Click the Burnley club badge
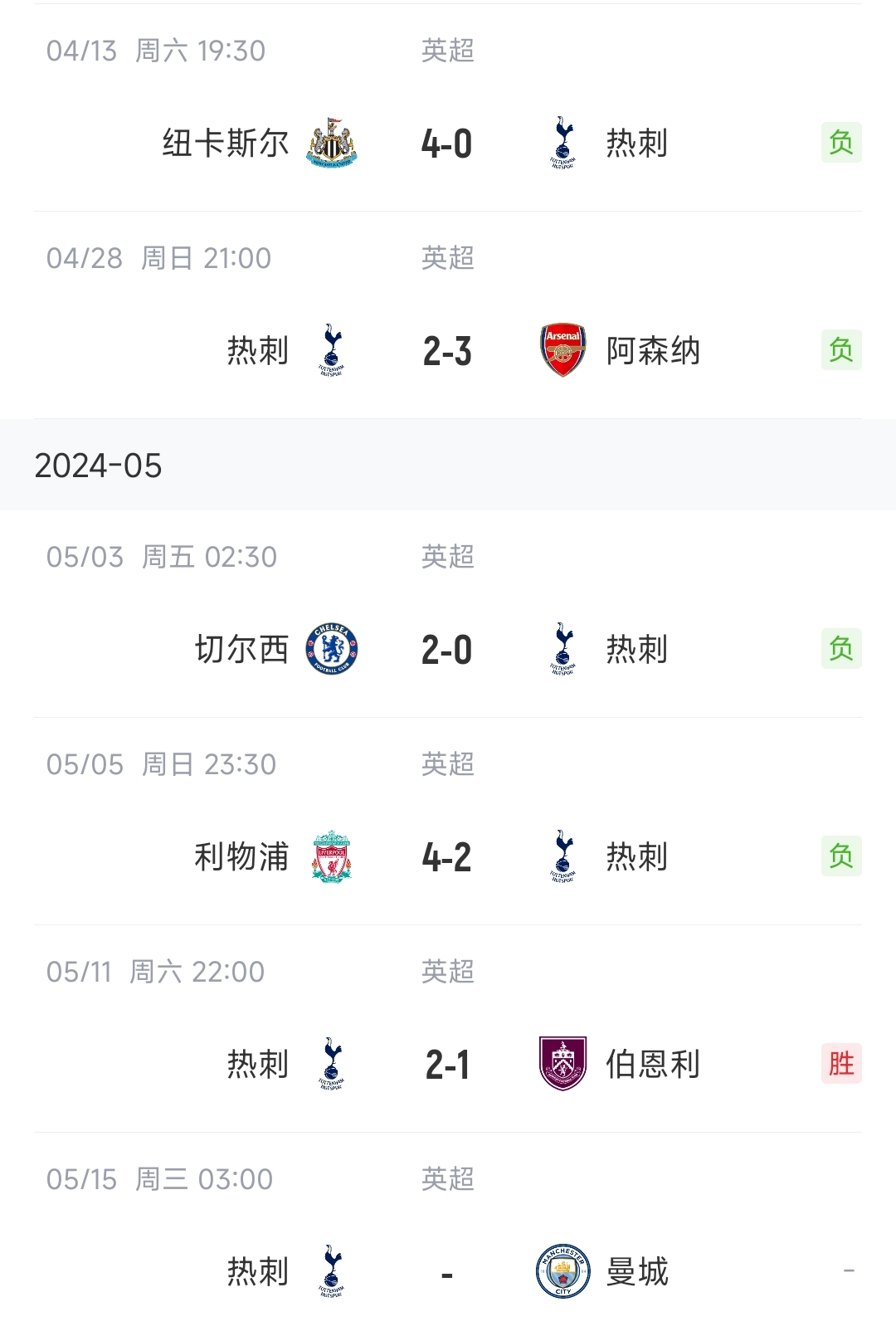 coord(563,1064)
